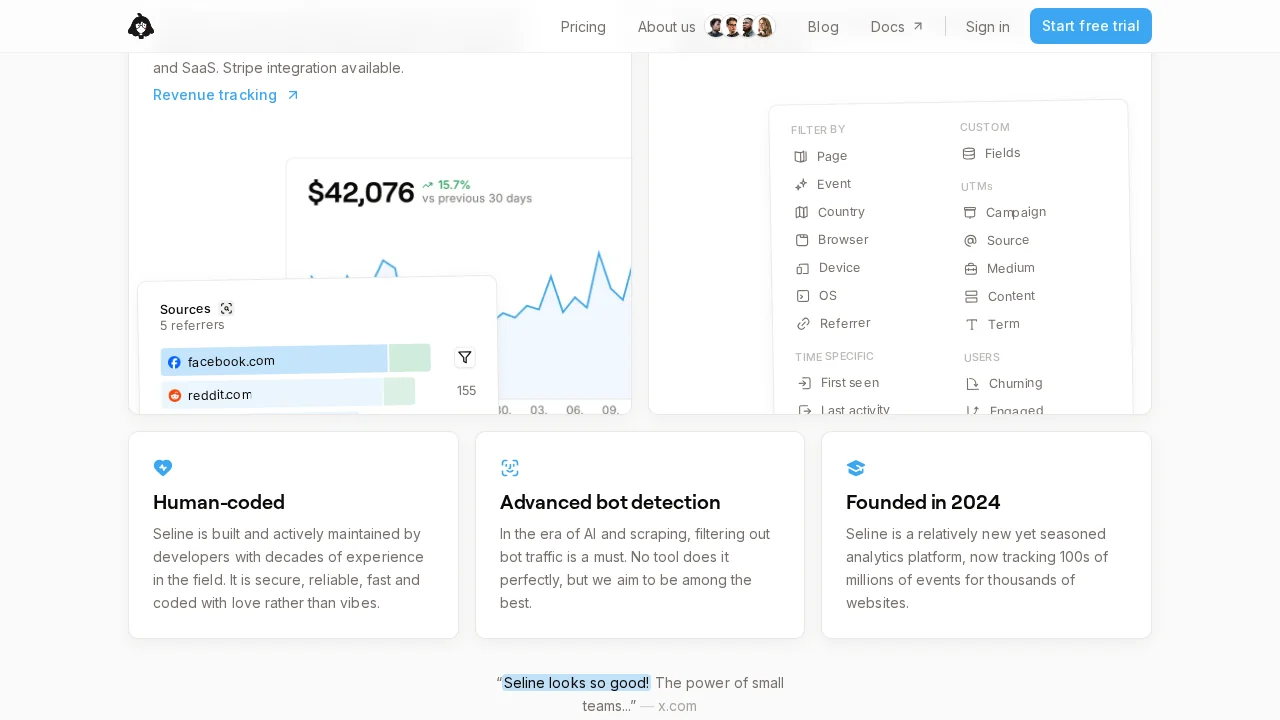1280x720 pixels.
Task: Click the Seline logo in top left
Action: (x=141, y=26)
